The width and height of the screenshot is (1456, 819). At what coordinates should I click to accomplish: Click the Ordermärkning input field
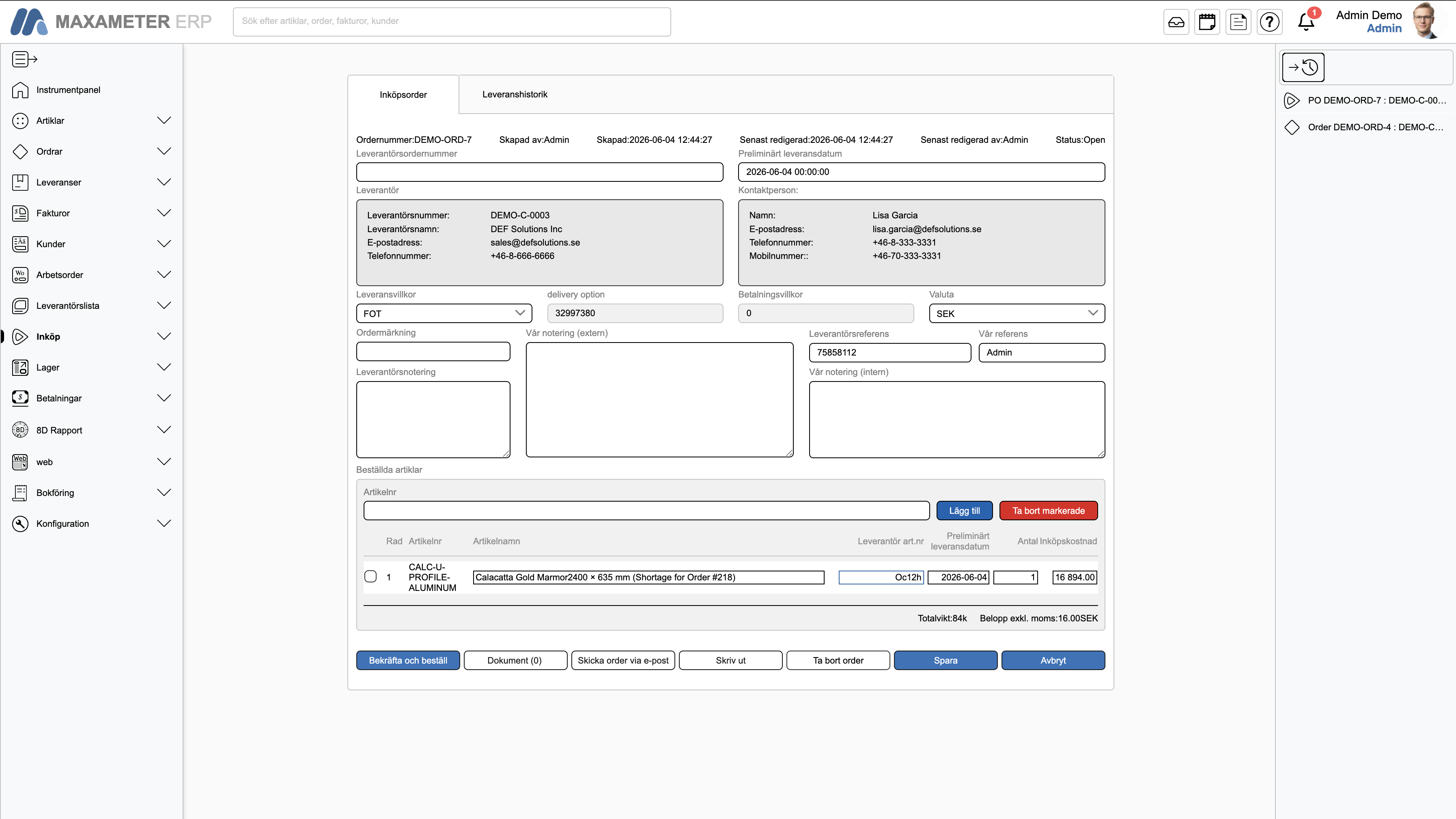point(433,351)
